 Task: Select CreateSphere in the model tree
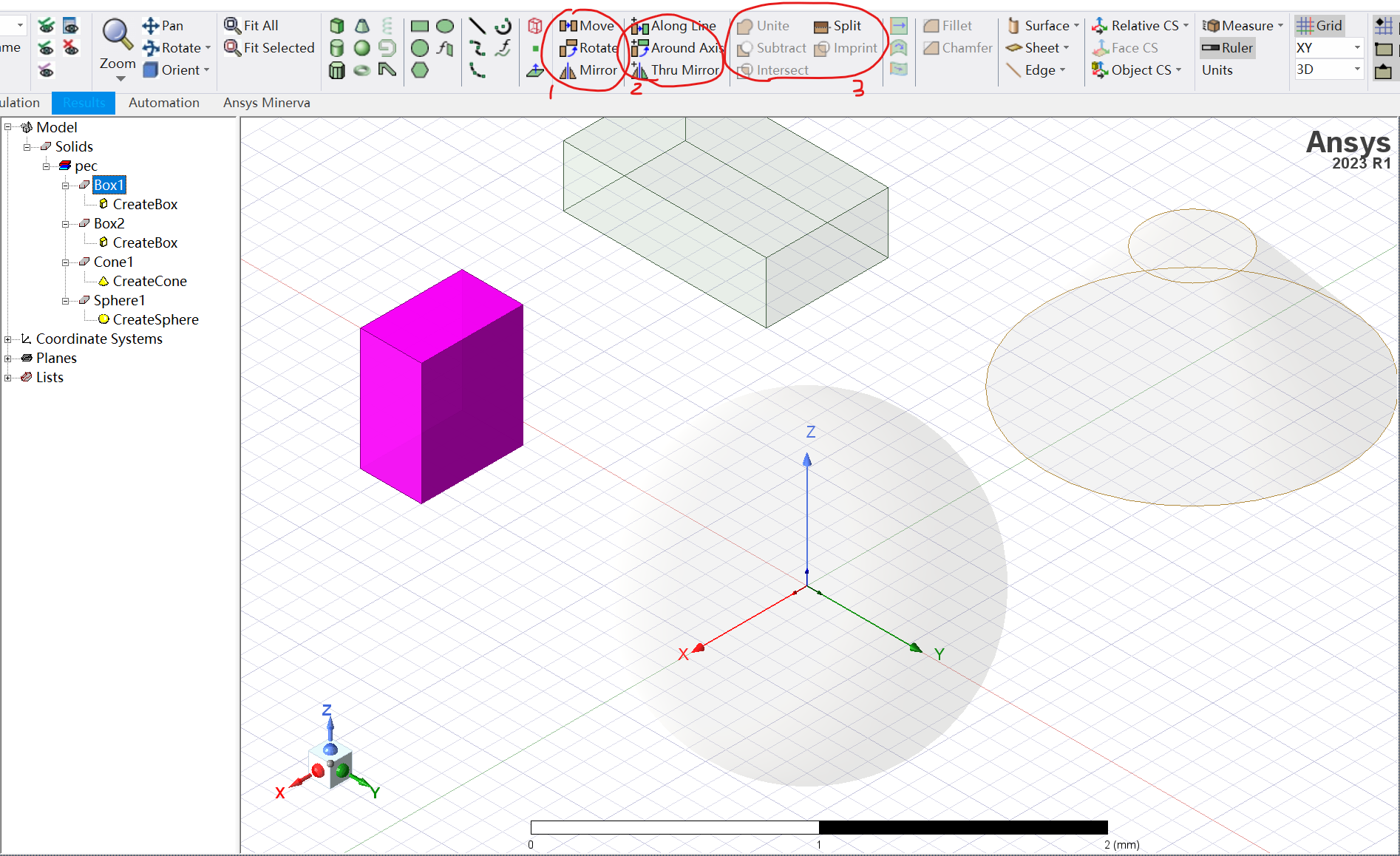click(x=155, y=319)
